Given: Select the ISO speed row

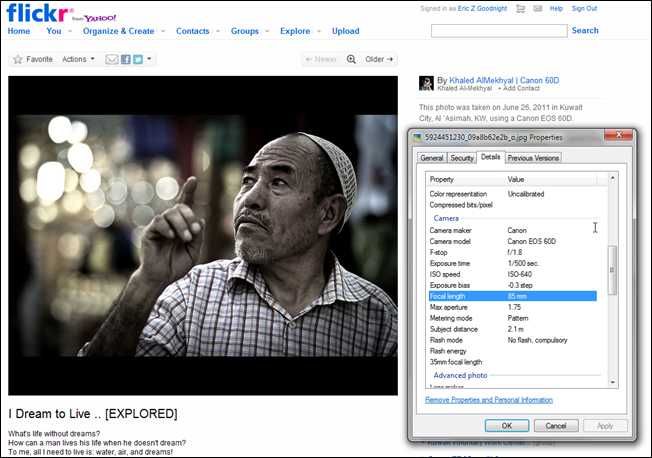Looking at the screenshot, I should tap(512, 274).
